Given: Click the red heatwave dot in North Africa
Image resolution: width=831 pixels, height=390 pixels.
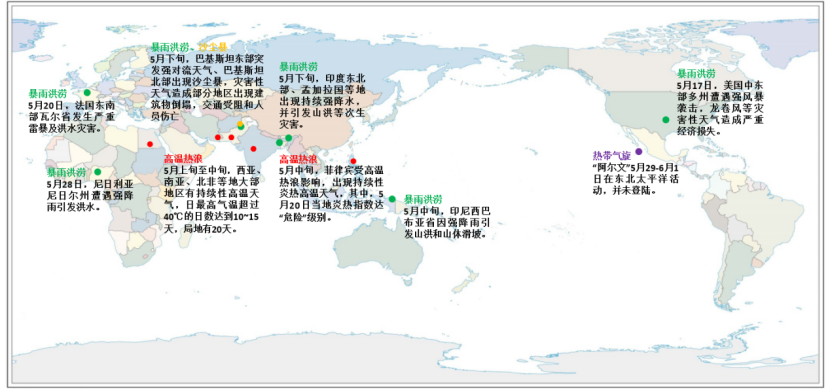Looking at the screenshot, I should pos(150,144).
